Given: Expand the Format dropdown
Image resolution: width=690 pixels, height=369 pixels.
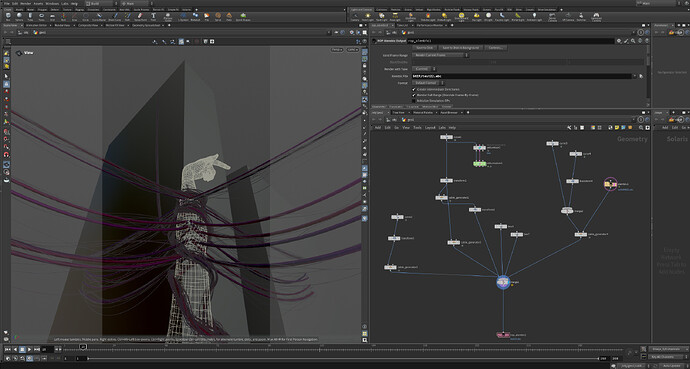Looking at the screenshot, I should click(427, 83).
